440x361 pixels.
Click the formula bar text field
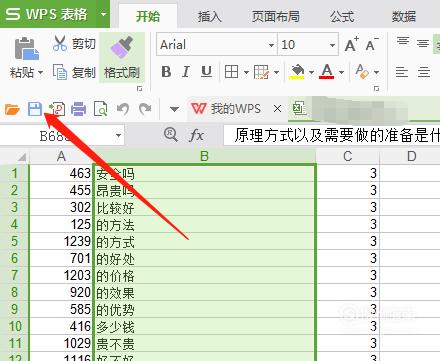(332, 135)
